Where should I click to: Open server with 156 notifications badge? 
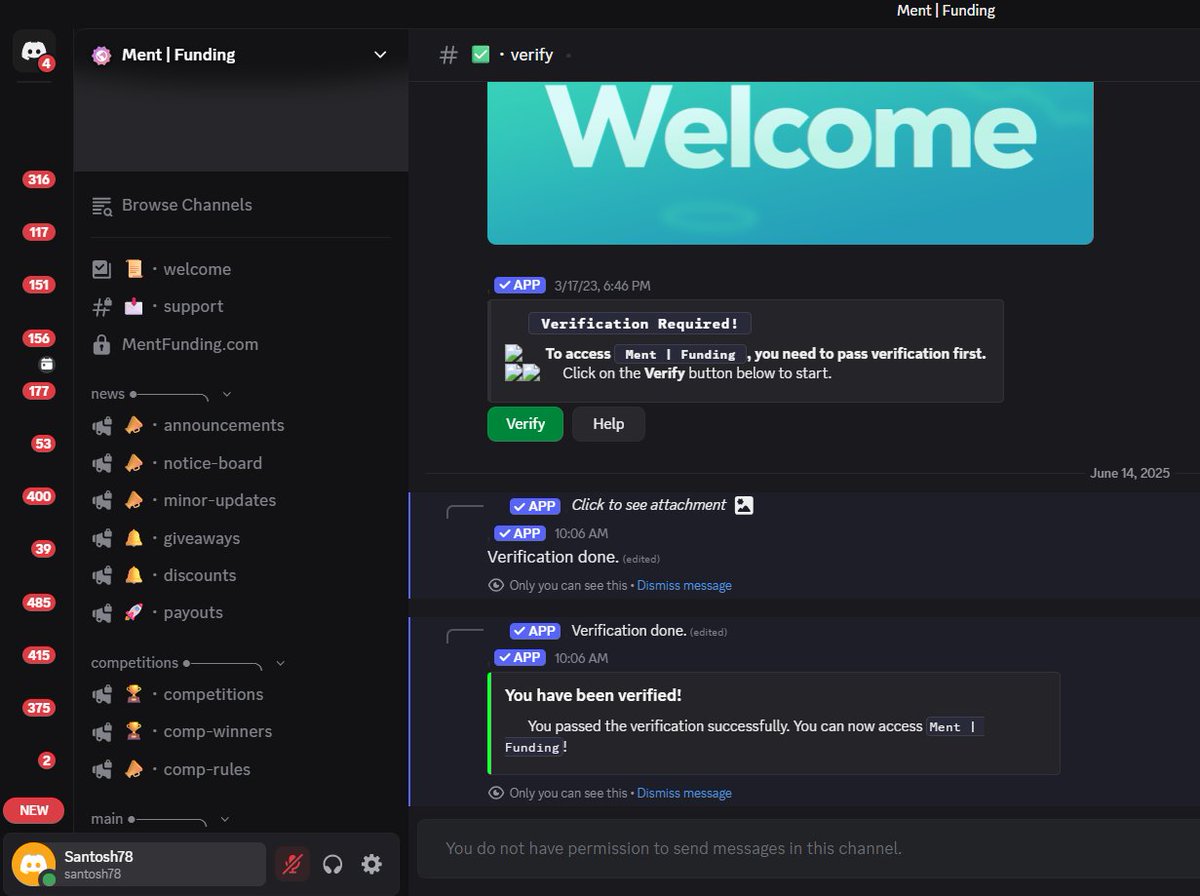click(x=38, y=338)
